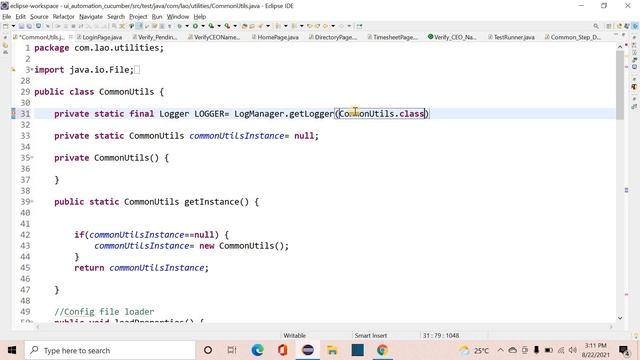Viewport: 640px width, 360px height.
Task: Open the Window menu
Action: (x=178, y=17)
